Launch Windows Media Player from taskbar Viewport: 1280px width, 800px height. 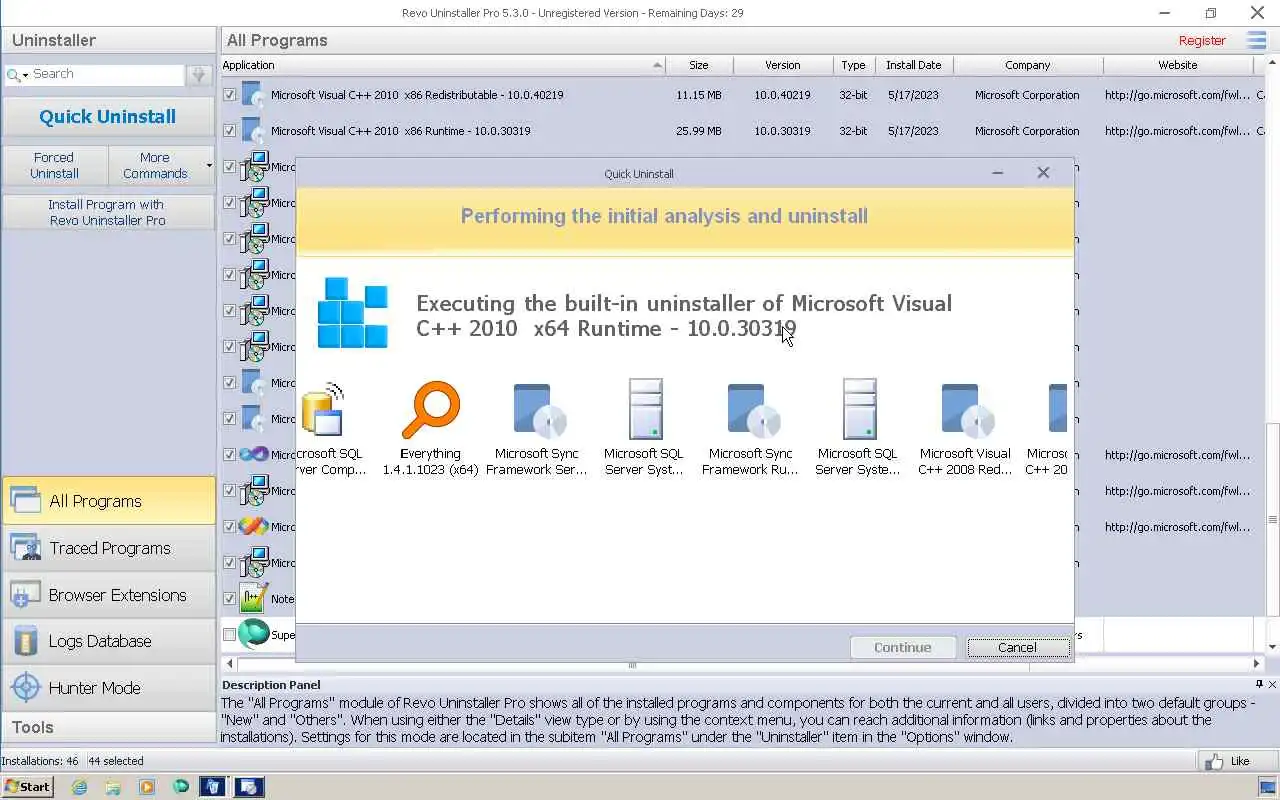pos(147,787)
